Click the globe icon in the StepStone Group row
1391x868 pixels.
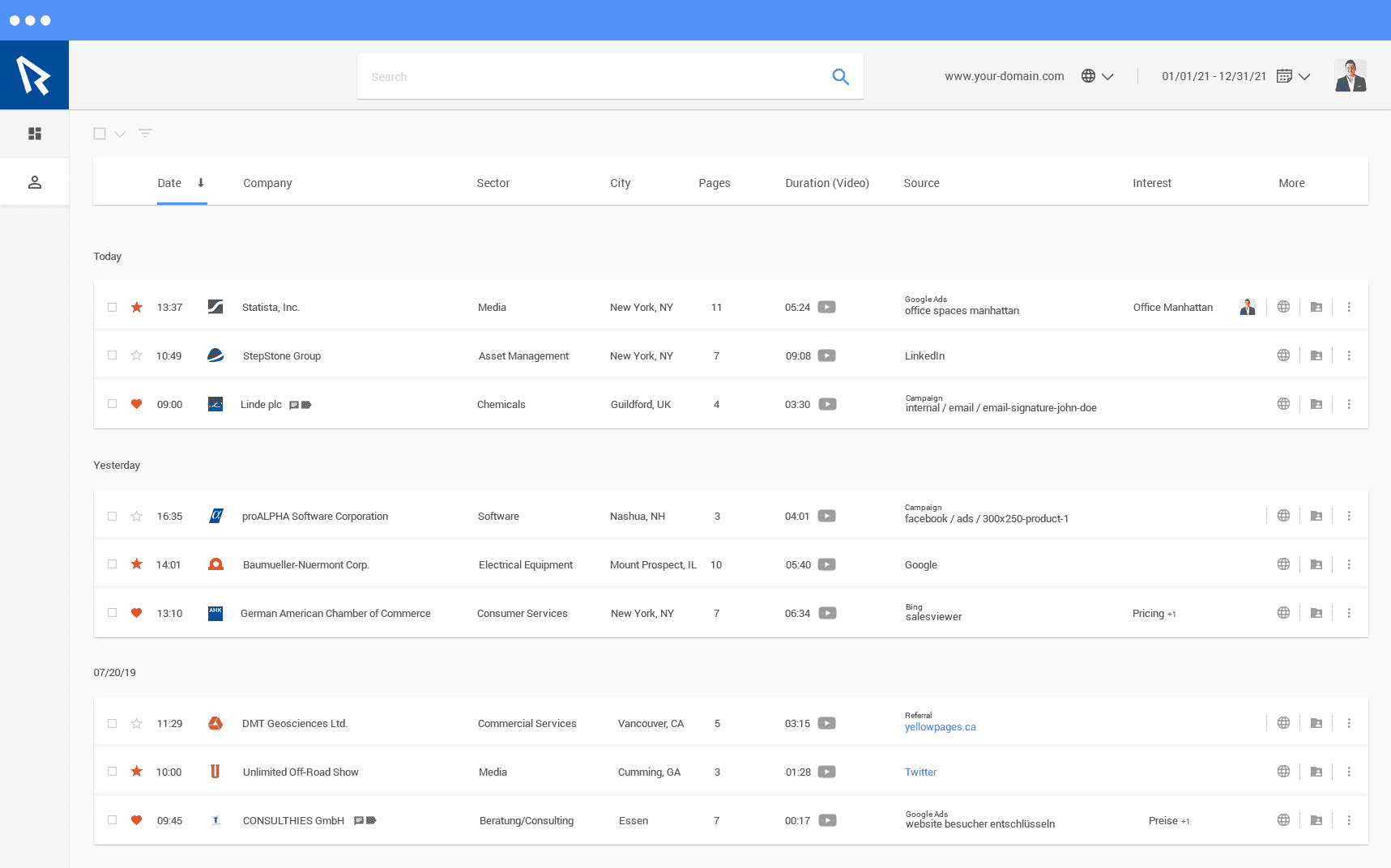pyautogui.click(x=1283, y=355)
